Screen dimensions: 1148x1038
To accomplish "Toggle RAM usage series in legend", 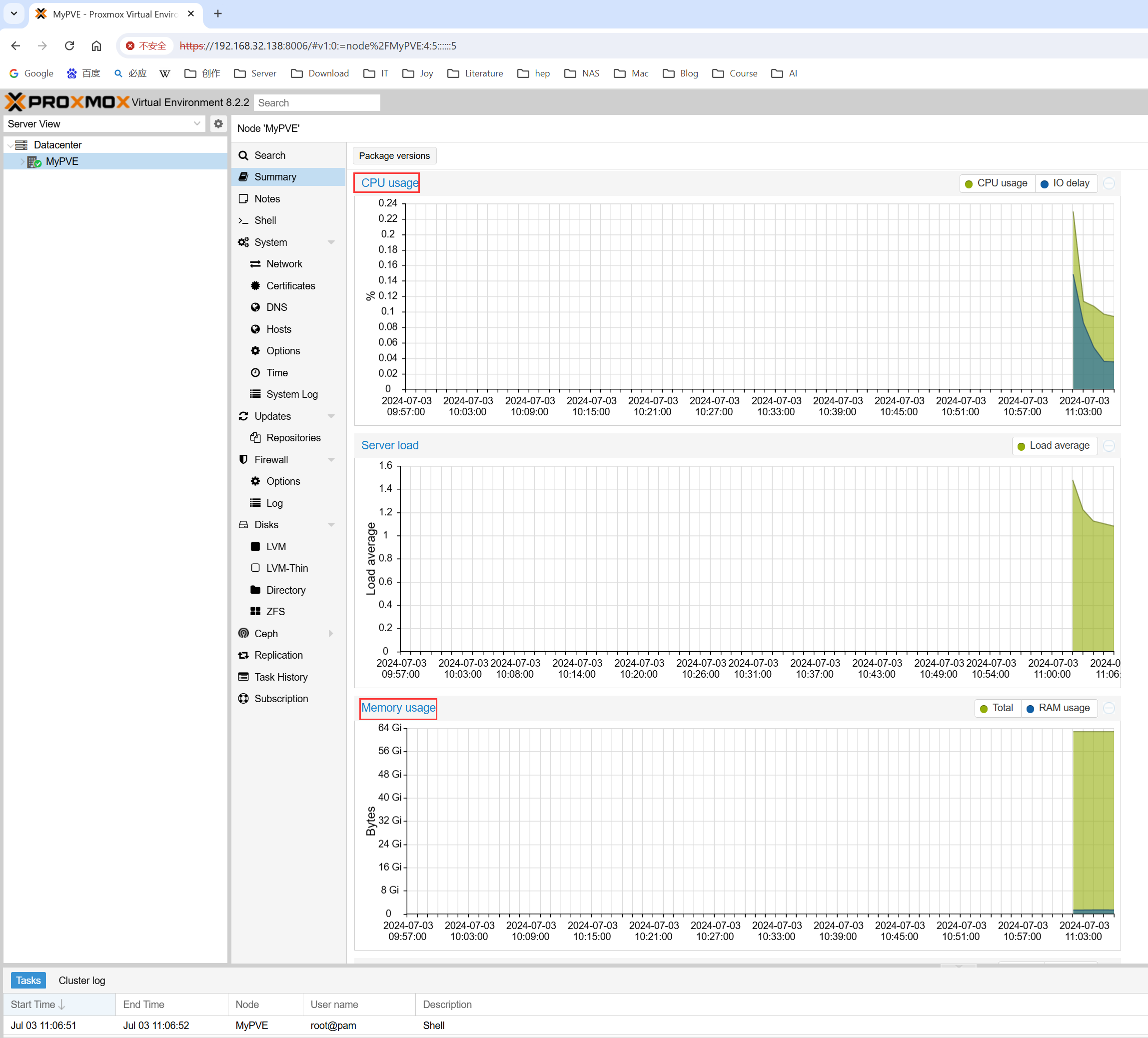I will [1059, 708].
